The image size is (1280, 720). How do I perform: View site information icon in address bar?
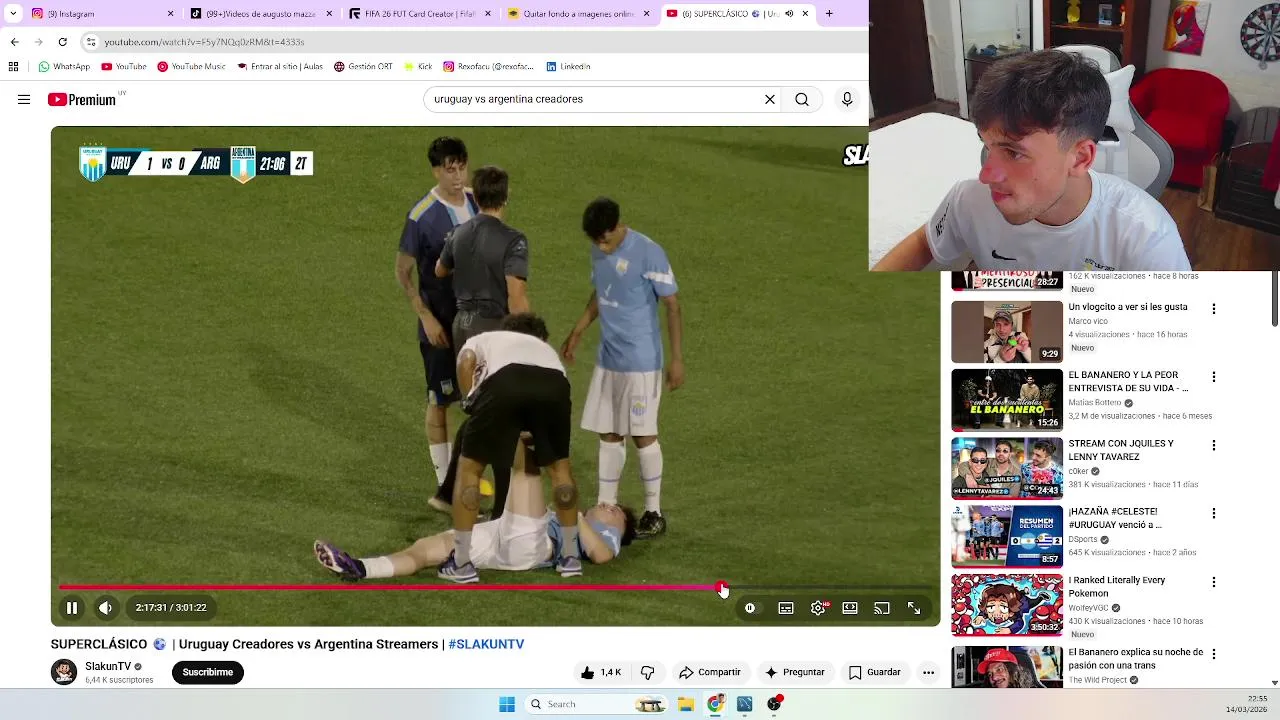tap(91, 42)
